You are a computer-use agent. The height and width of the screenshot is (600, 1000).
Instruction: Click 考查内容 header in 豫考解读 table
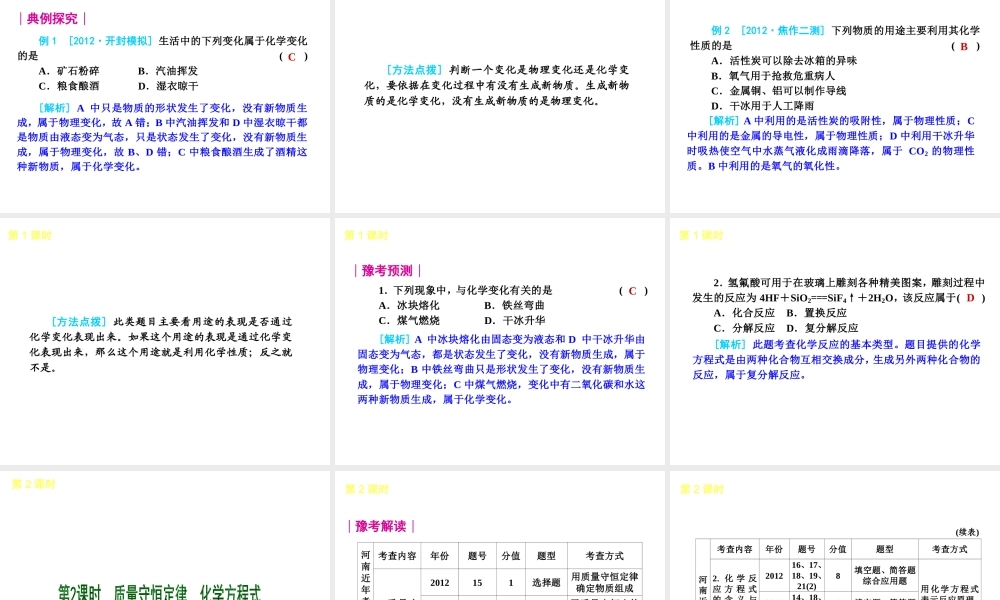(397, 556)
